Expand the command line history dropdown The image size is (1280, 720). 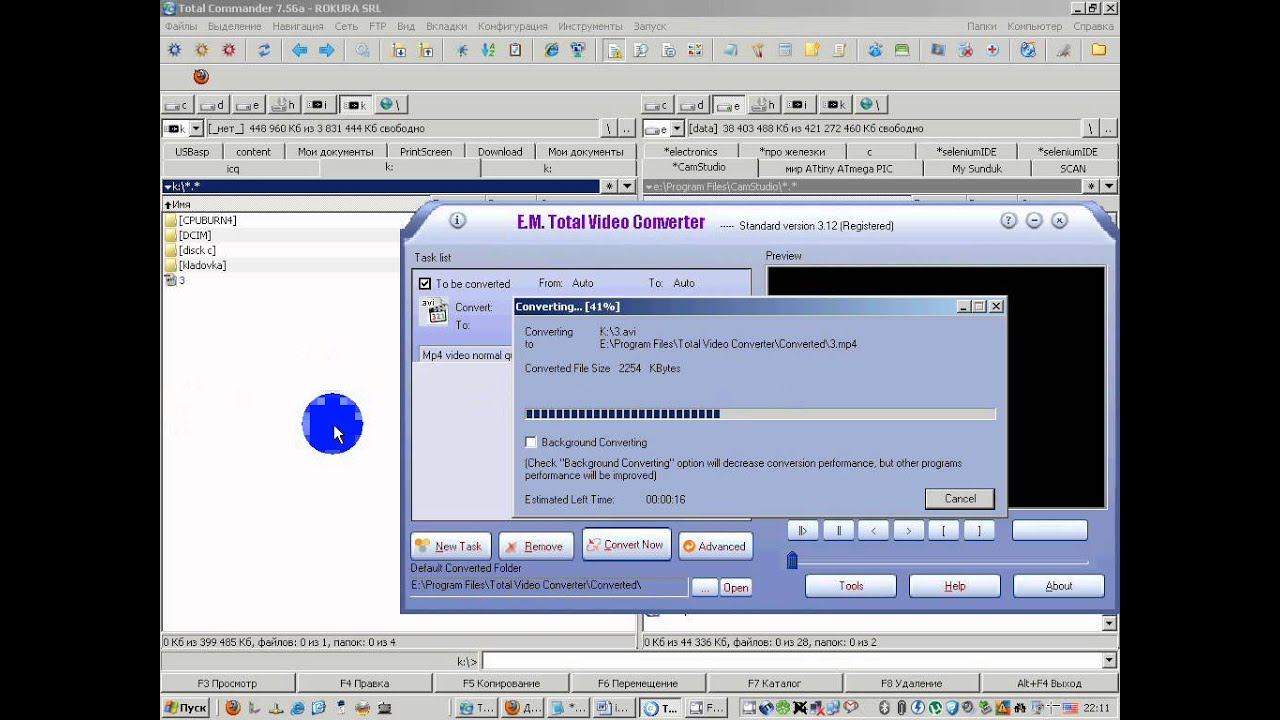(1108, 661)
